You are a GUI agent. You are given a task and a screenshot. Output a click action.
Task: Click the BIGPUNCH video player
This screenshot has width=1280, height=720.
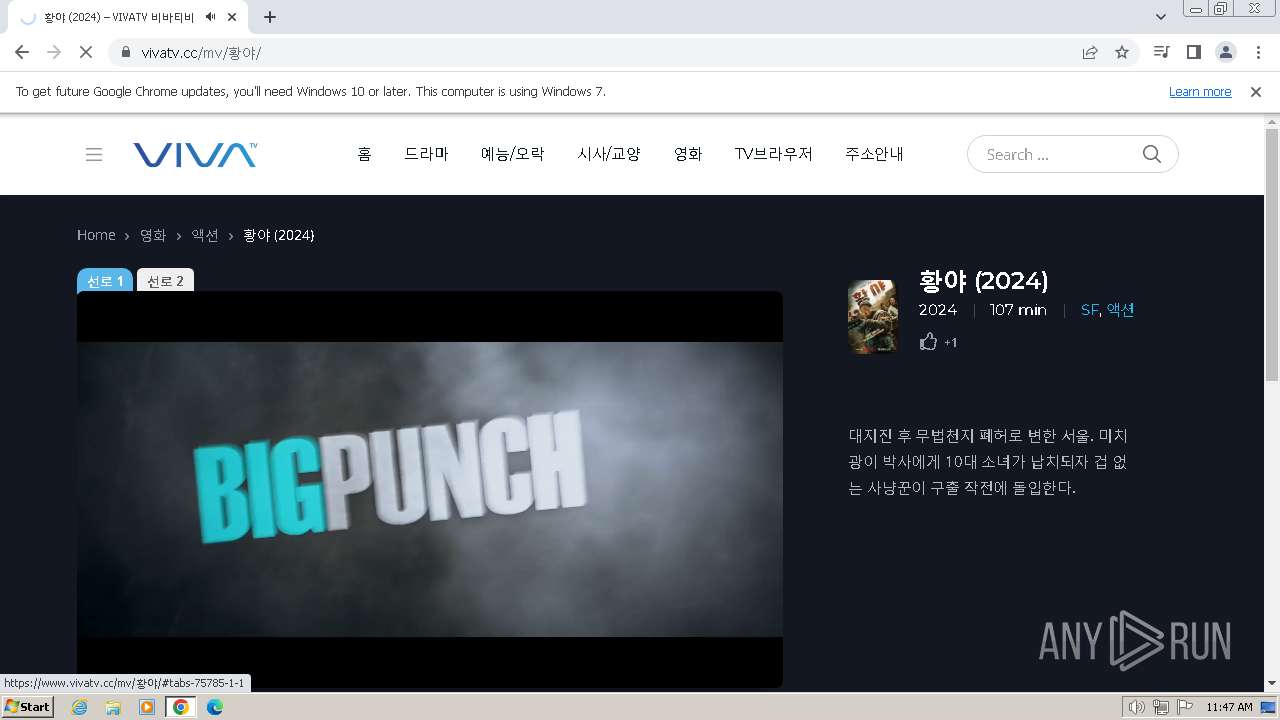[430, 489]
